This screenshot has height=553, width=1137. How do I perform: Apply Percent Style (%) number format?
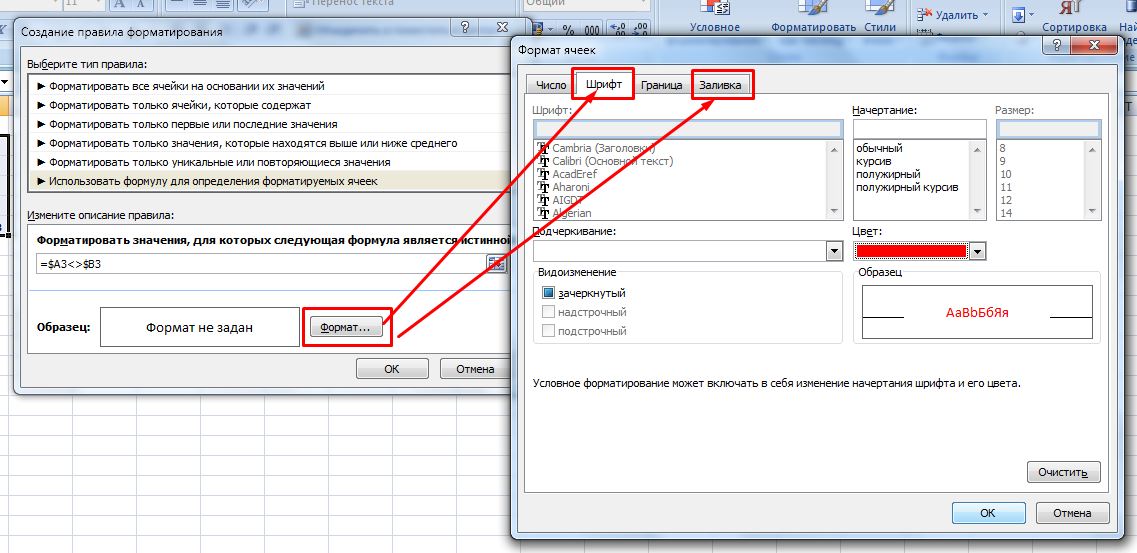point(569,30)
